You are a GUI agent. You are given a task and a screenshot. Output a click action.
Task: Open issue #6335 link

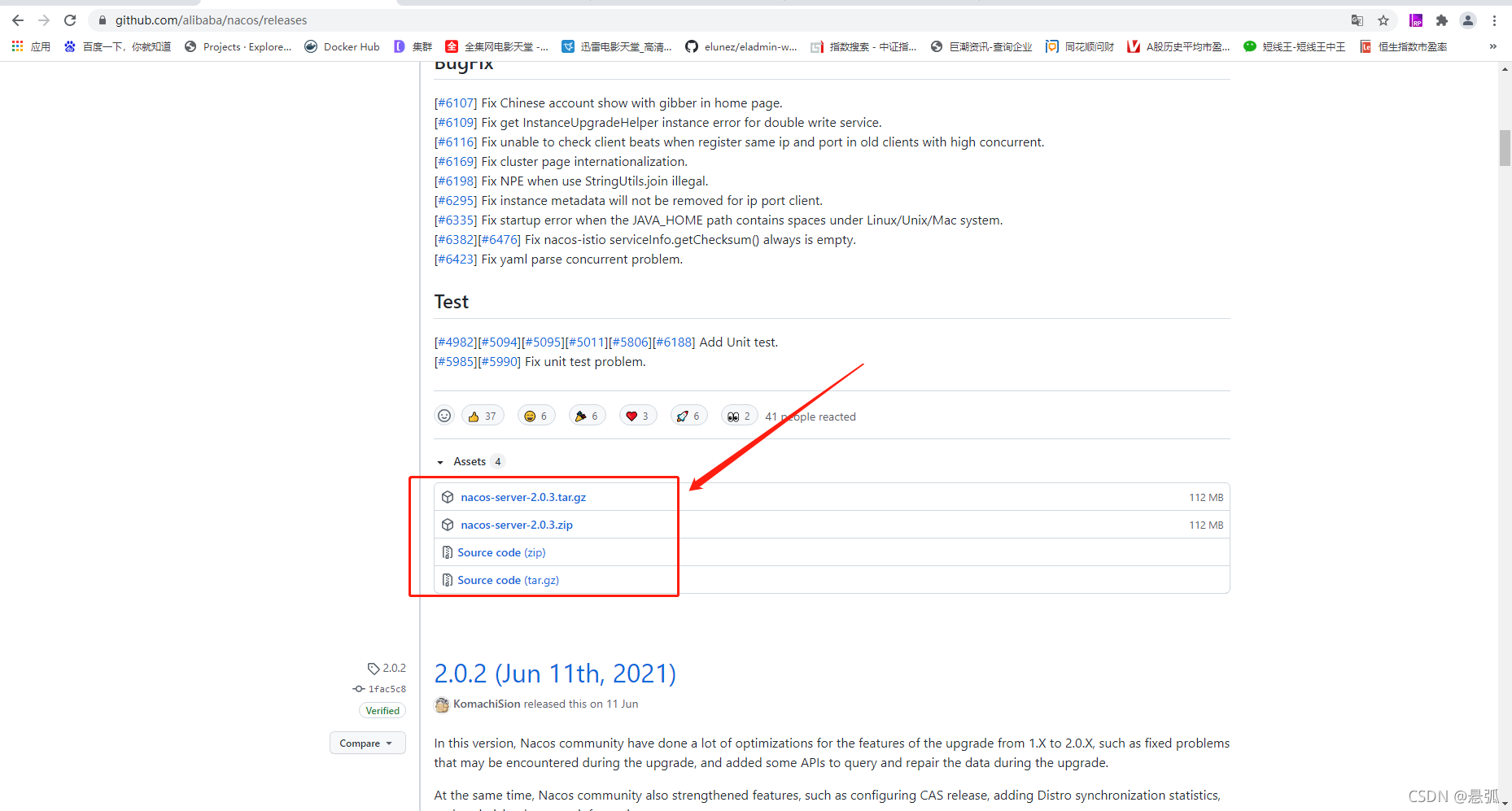[456, 220]
